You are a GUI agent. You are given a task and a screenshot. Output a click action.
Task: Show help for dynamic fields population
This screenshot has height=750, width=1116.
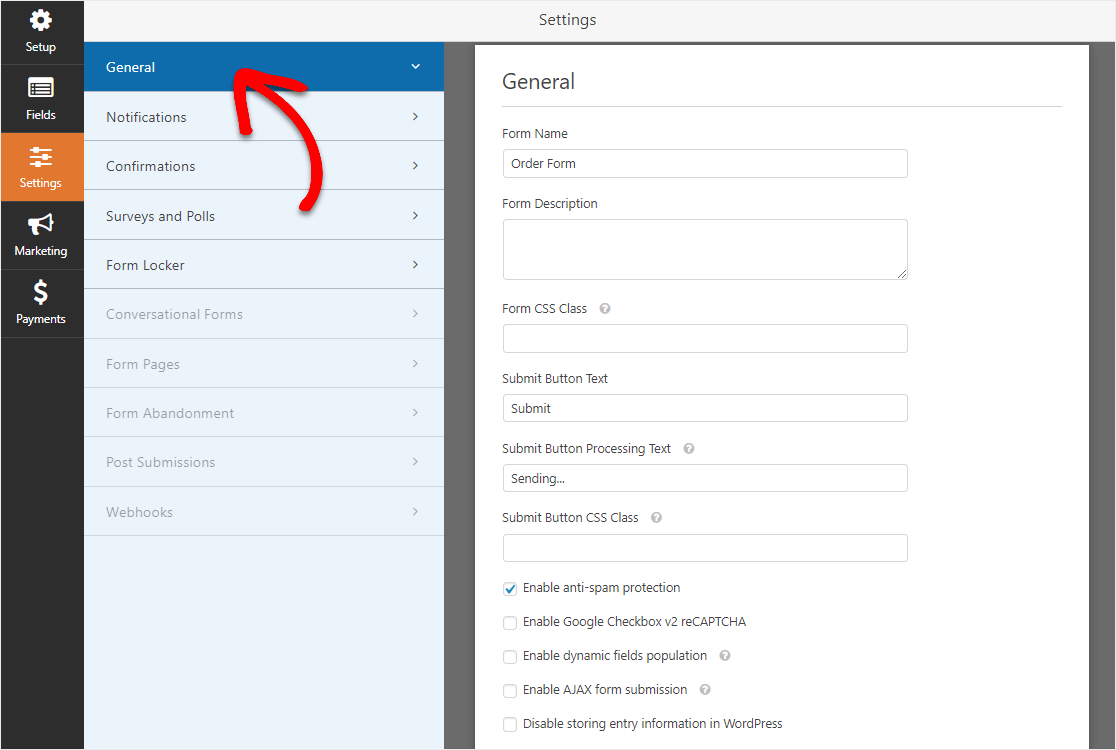click(x=725, y=656)
